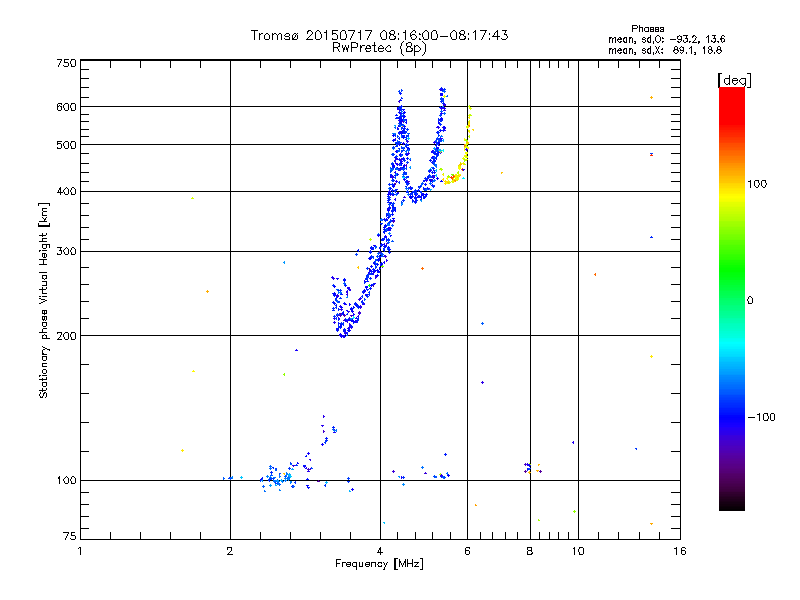
Task: Click x-axis tick label '10'
Action: click(x=578, y=551)
